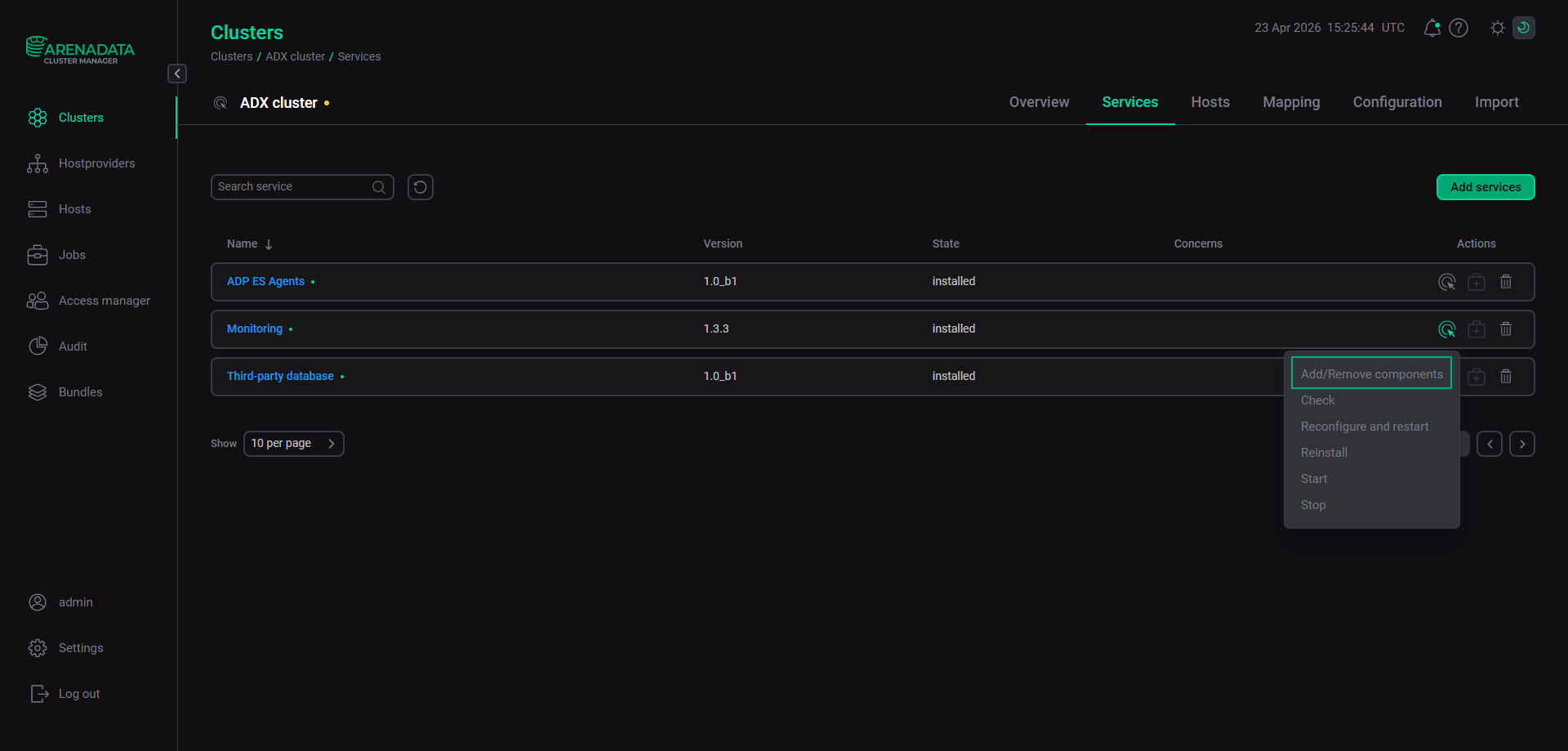Click the date and time display
1568x751 pixels.
tap(1330, 28)
